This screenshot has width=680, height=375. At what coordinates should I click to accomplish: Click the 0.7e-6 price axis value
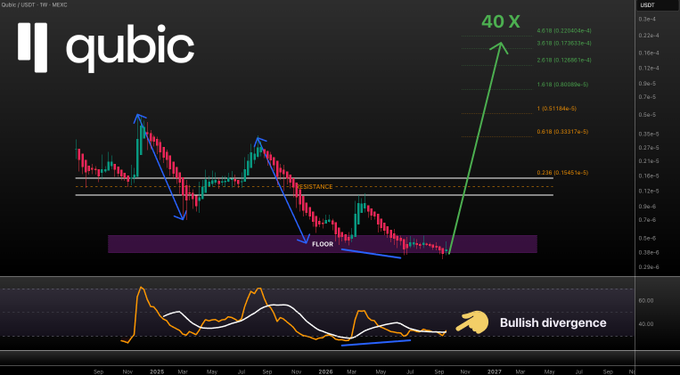647,220
